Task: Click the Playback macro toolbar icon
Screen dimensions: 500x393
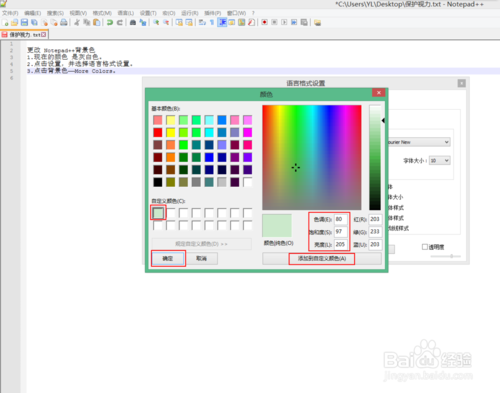Action: 284,22
